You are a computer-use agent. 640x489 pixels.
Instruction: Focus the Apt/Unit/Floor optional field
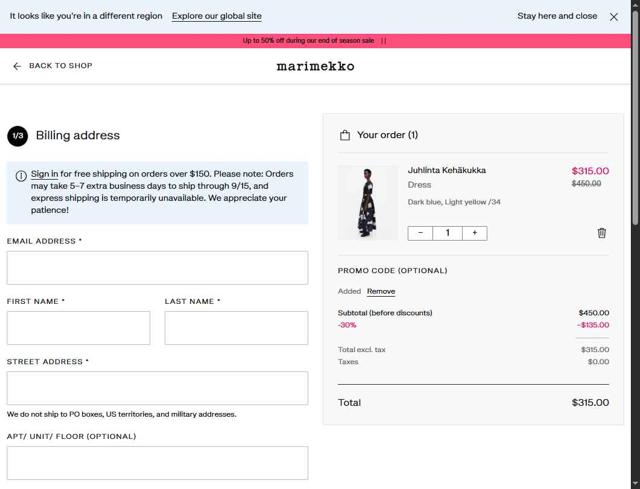157,463
